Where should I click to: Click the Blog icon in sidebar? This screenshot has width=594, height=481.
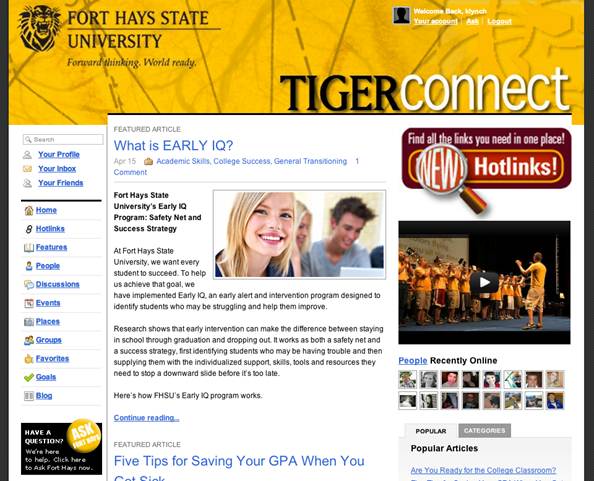[x=29, y=396]
